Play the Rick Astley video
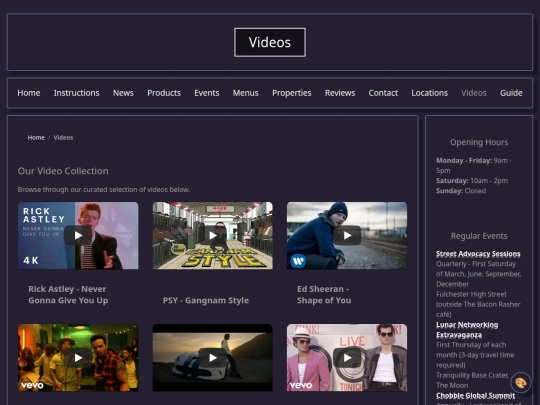The width and height of the screenshot is (540, 405). 78,235
